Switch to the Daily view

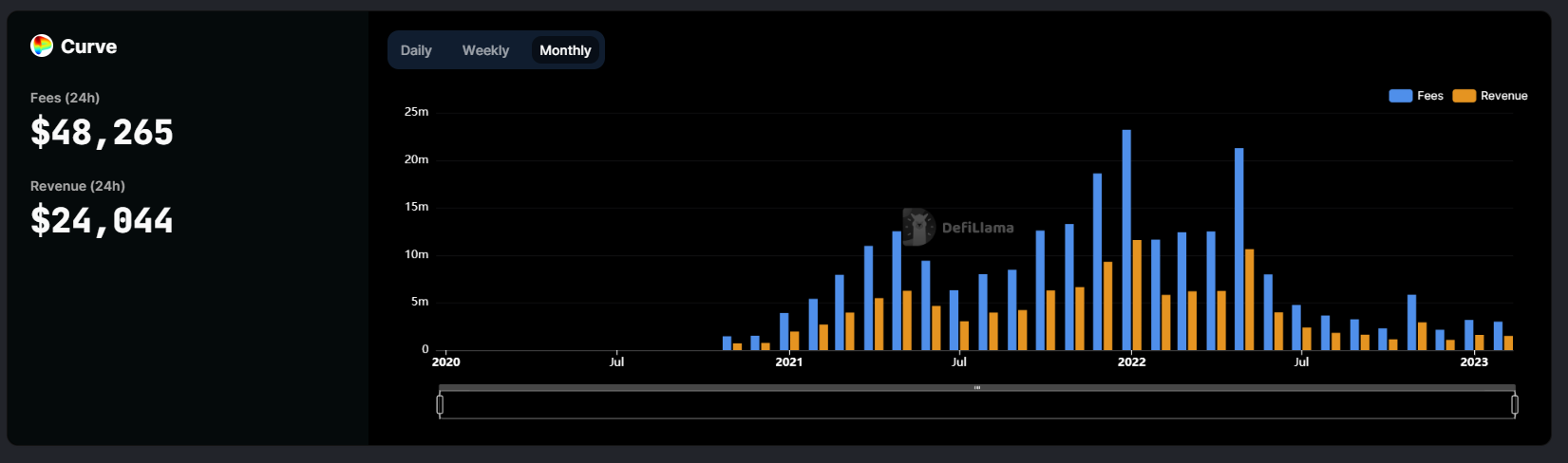coord(416,50)
